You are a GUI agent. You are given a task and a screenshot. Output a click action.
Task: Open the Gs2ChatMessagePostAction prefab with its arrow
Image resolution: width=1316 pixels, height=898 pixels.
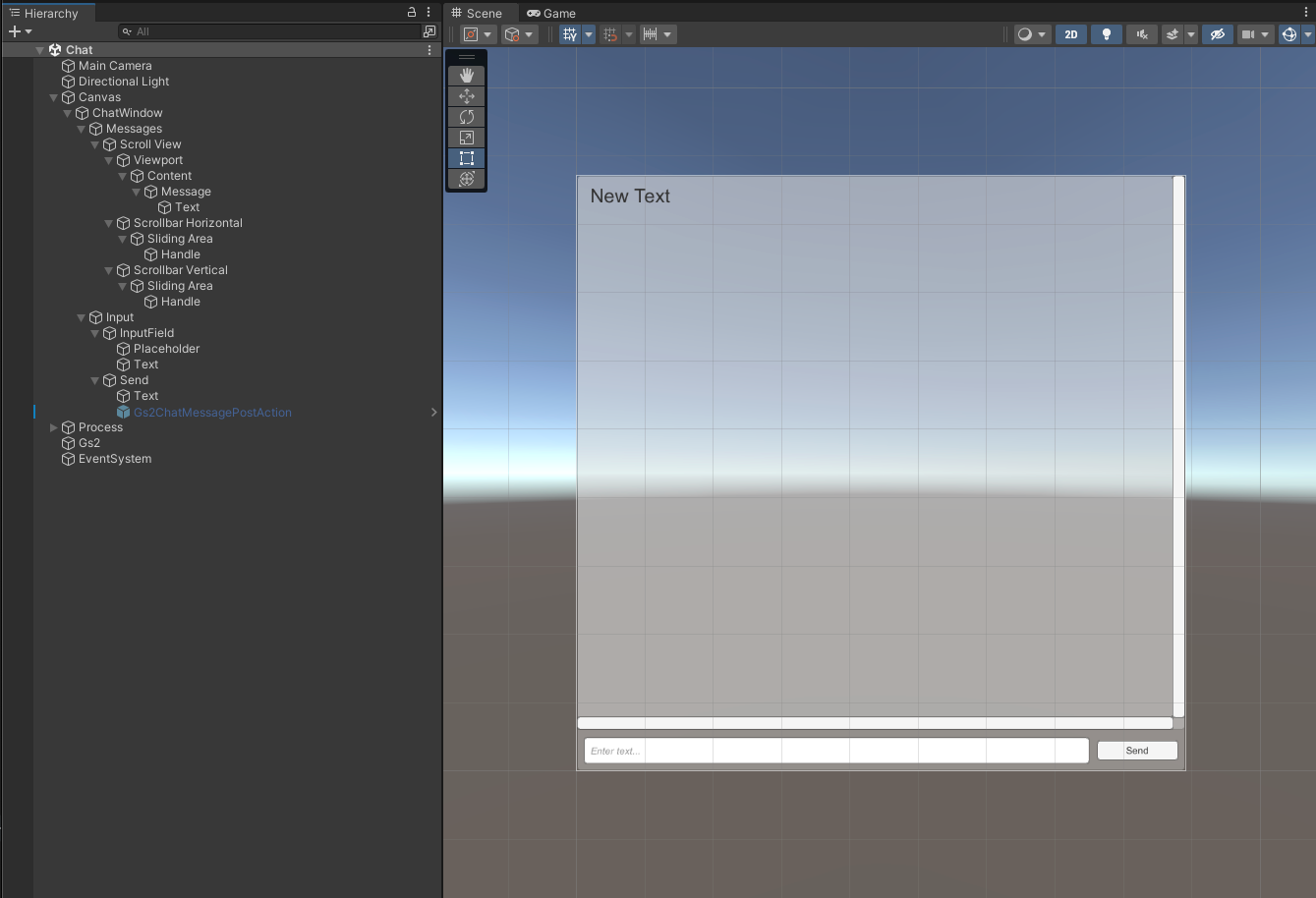(x=433, y=413)
